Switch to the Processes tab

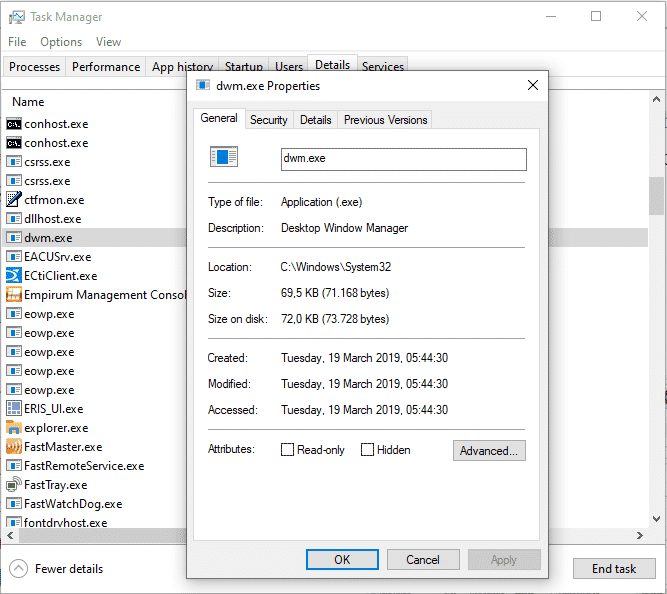coord(34,67)
